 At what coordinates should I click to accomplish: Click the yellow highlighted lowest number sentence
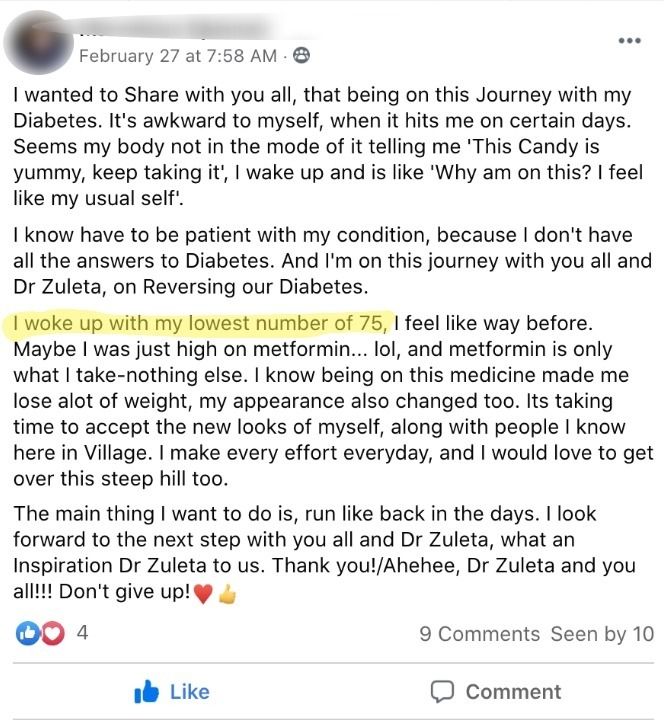click(201, 323)
